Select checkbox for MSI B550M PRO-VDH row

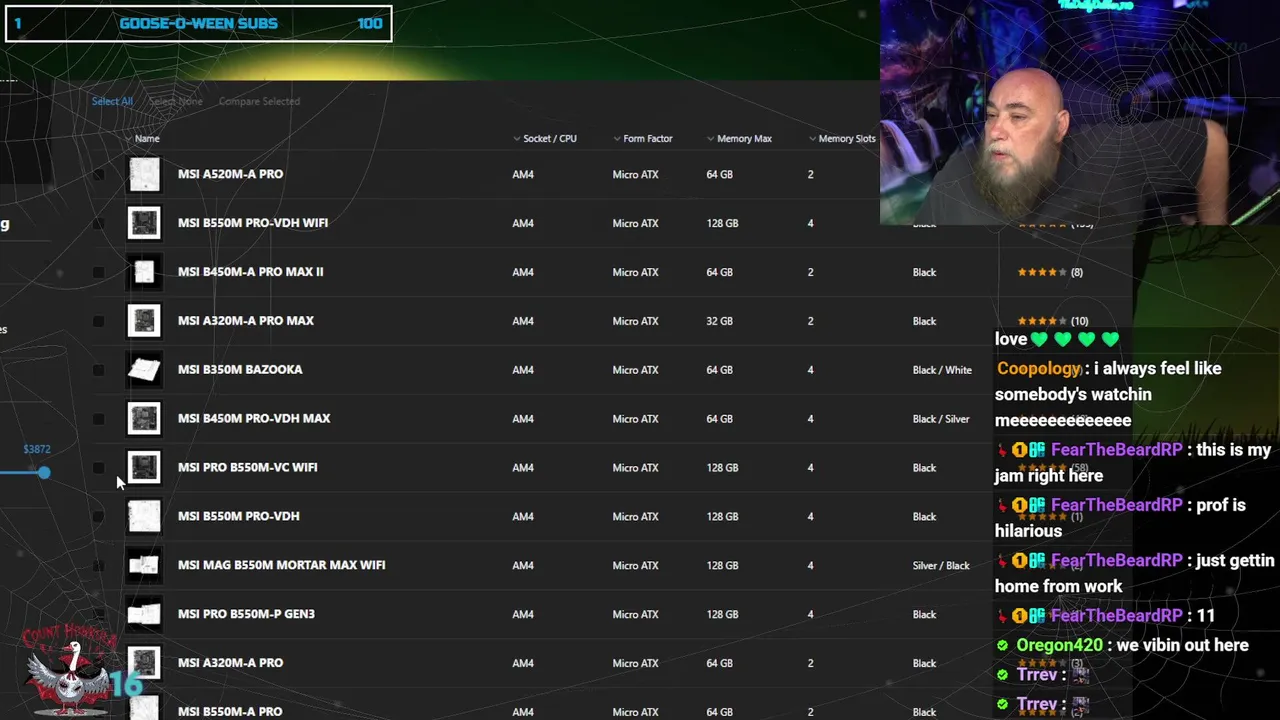(x=98, y=517)
